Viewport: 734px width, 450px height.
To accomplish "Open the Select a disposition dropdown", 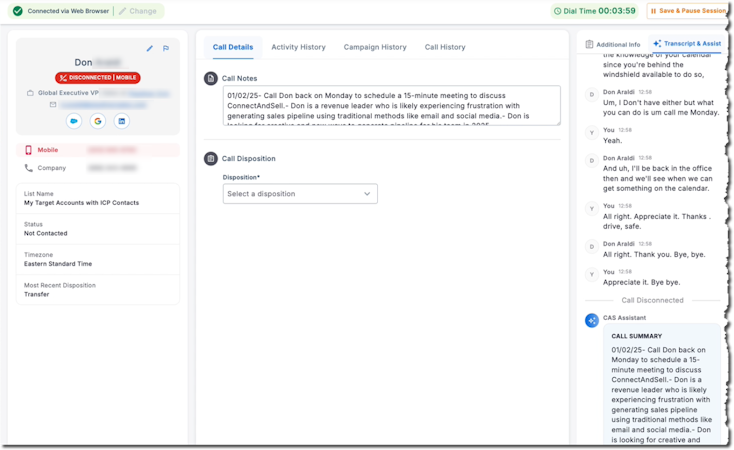I will (300, 193).
